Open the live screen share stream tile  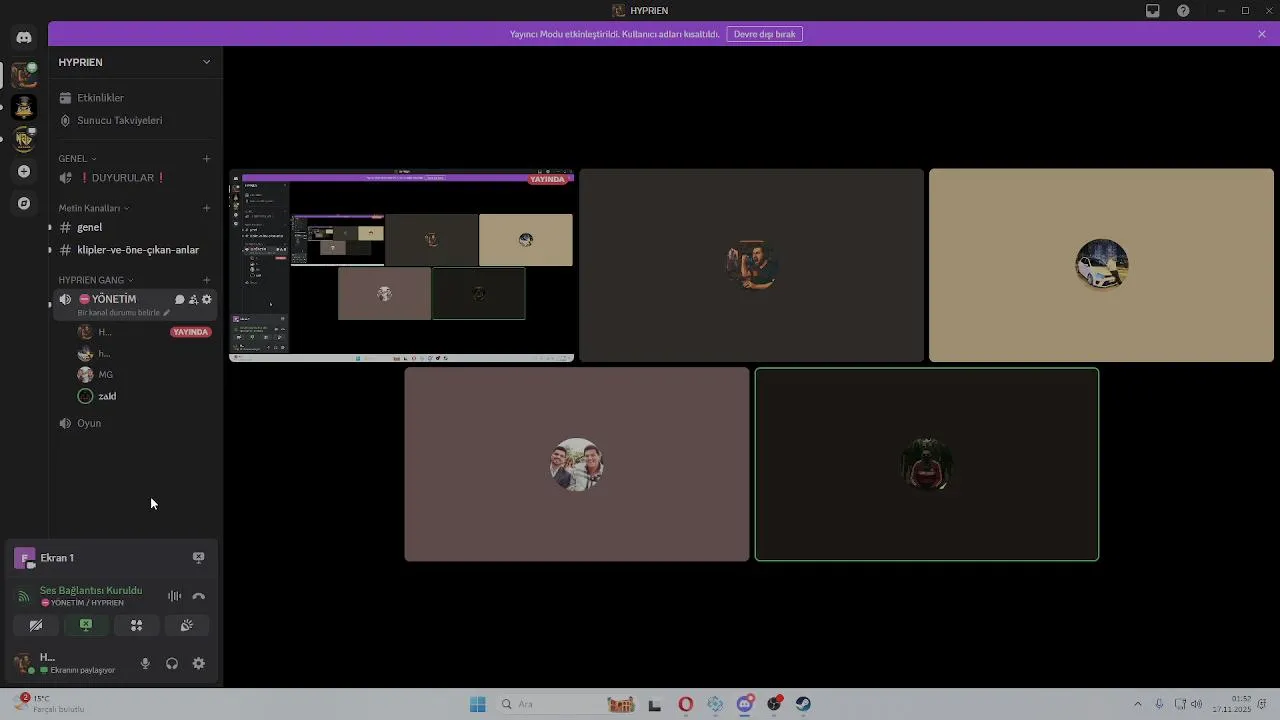click(x=402, y=265)
